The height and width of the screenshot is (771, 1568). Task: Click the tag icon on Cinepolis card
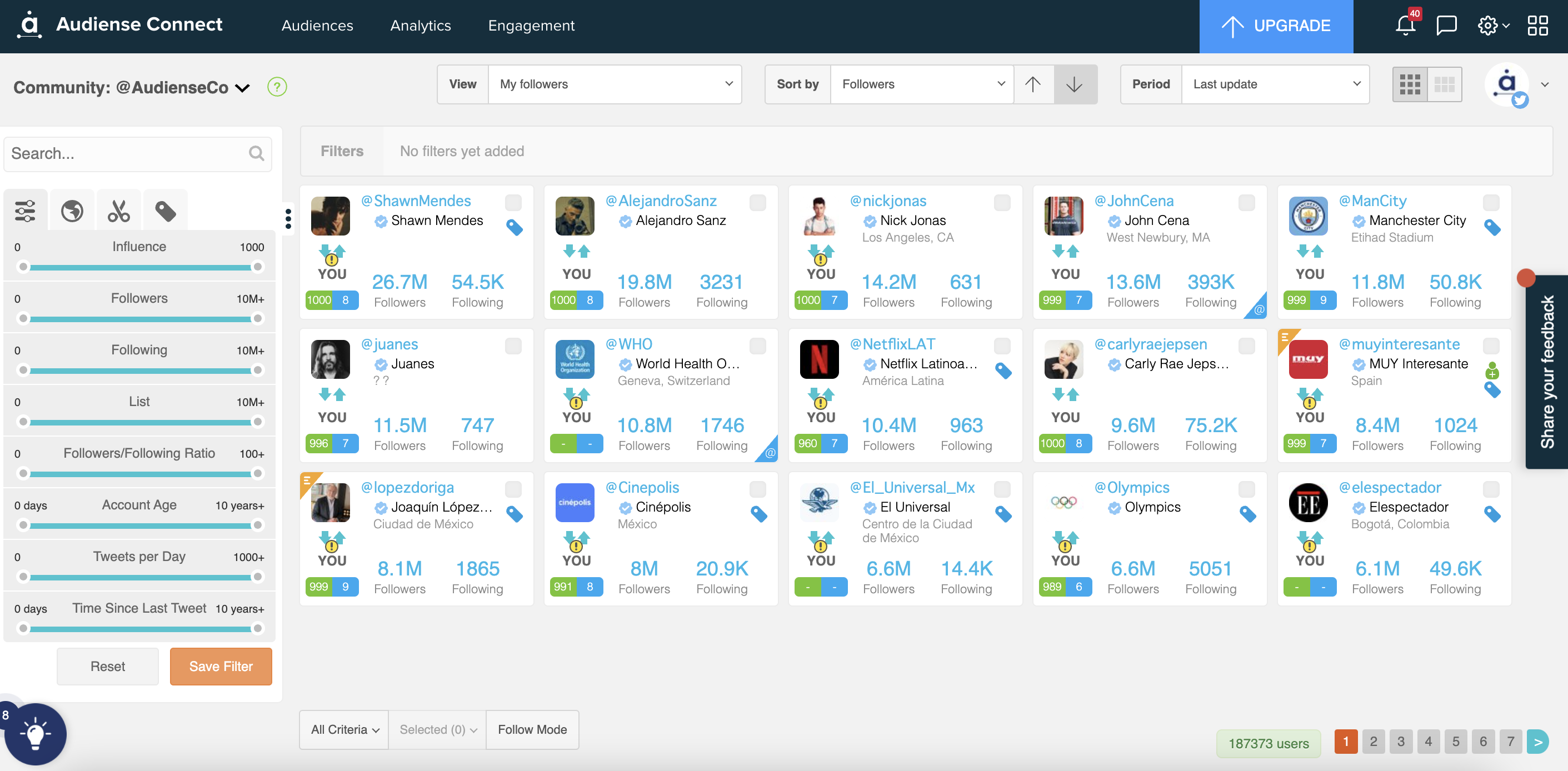(758, 514)
